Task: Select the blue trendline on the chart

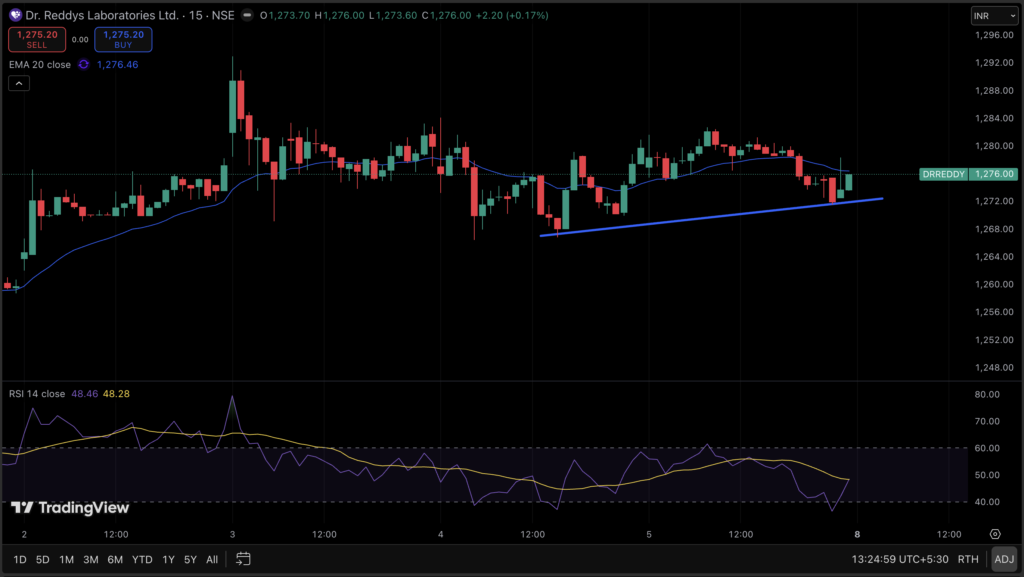Action: click(x=710, y=217)
